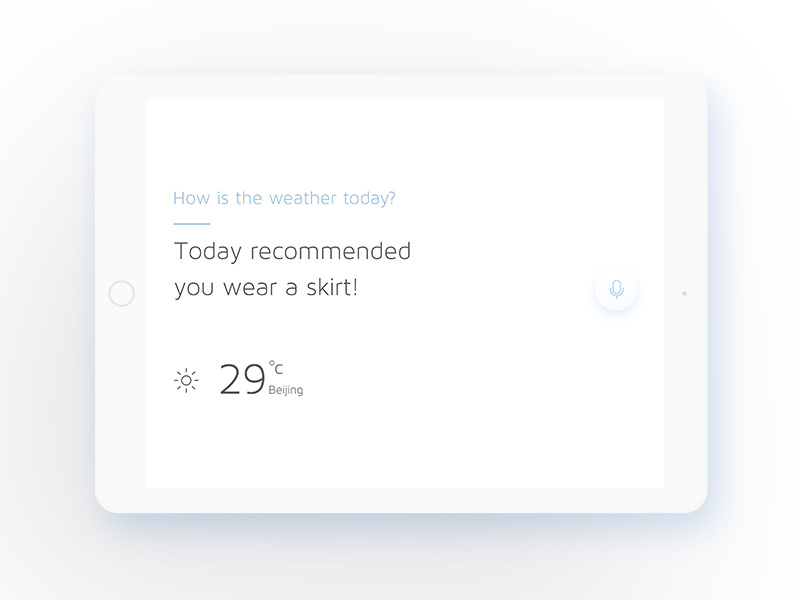This screenshot has width=800, height=600.
Task: Click the word "How" in the question
Action: pyautogui.click(x=190, y=198)
